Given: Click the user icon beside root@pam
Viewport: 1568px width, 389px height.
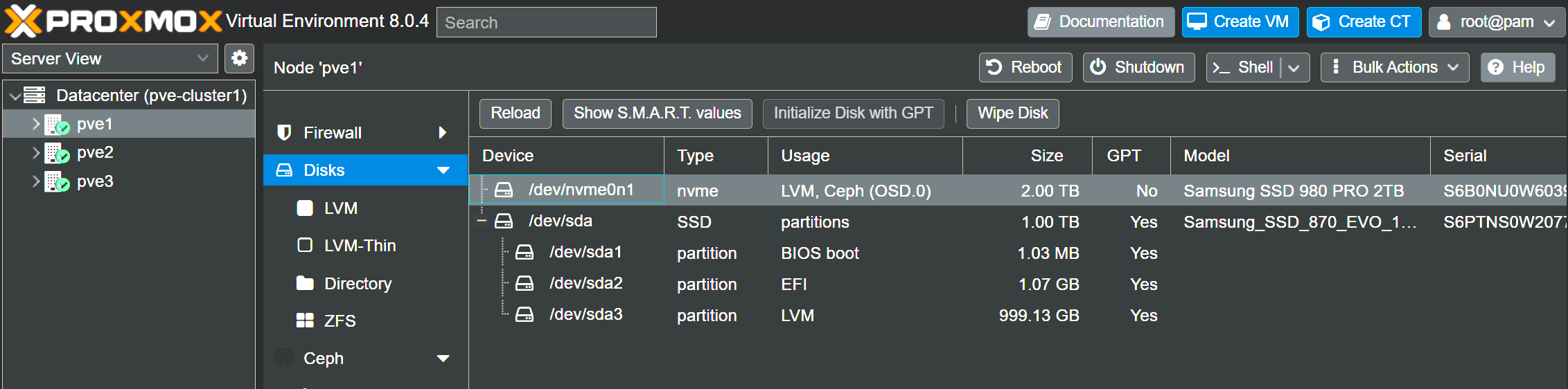Looking at the screenshot, I should point(1443,22).
